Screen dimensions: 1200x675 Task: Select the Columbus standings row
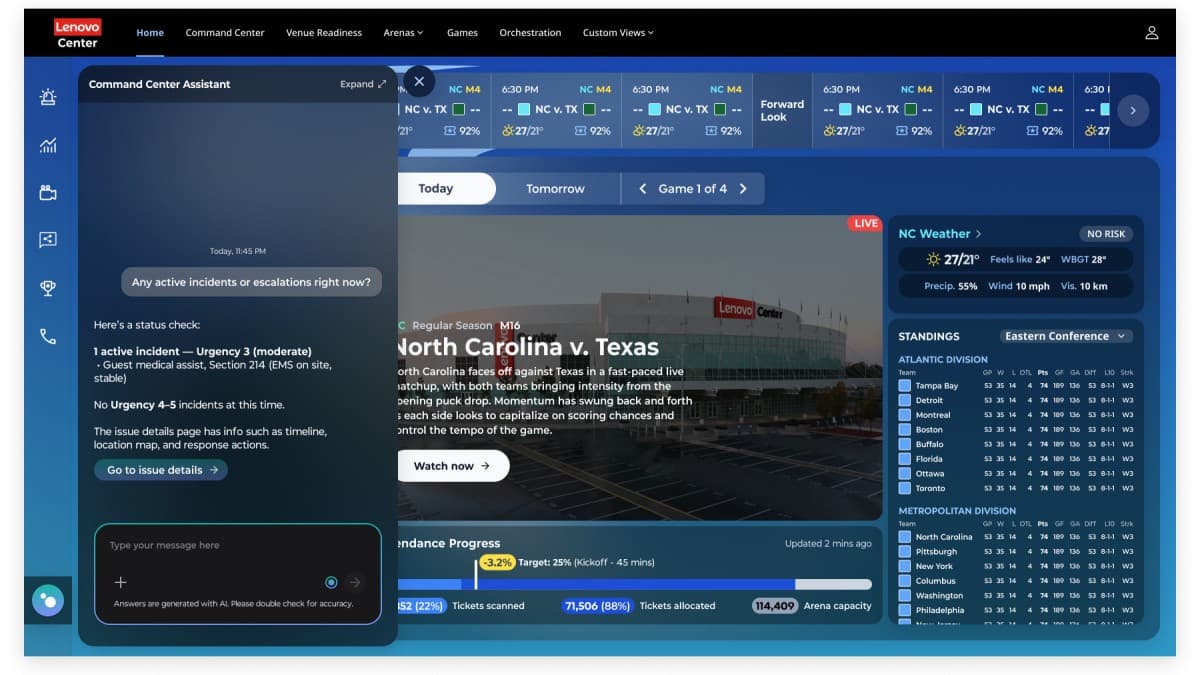click(1016, 581)
